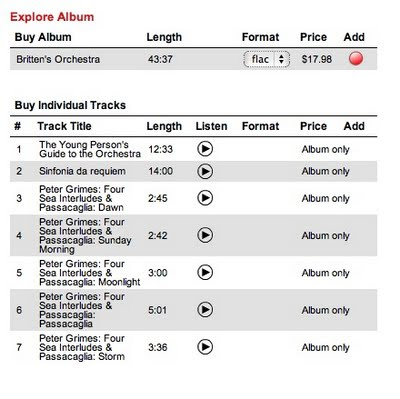Play the Moonlight track preview
Screen dimensions: 400x399
(x=205, y=272)
